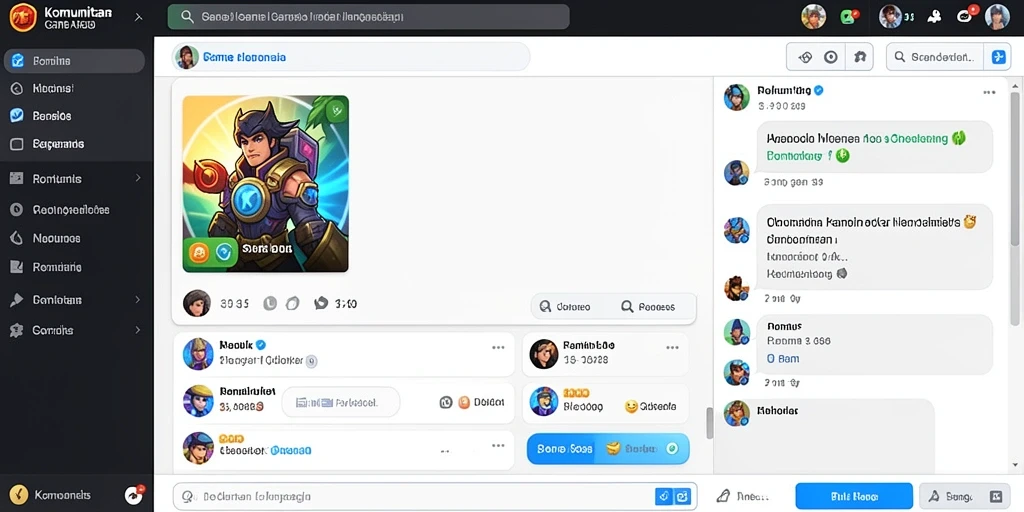Click the orange round icon on the hero card

(x=199, y=251)
